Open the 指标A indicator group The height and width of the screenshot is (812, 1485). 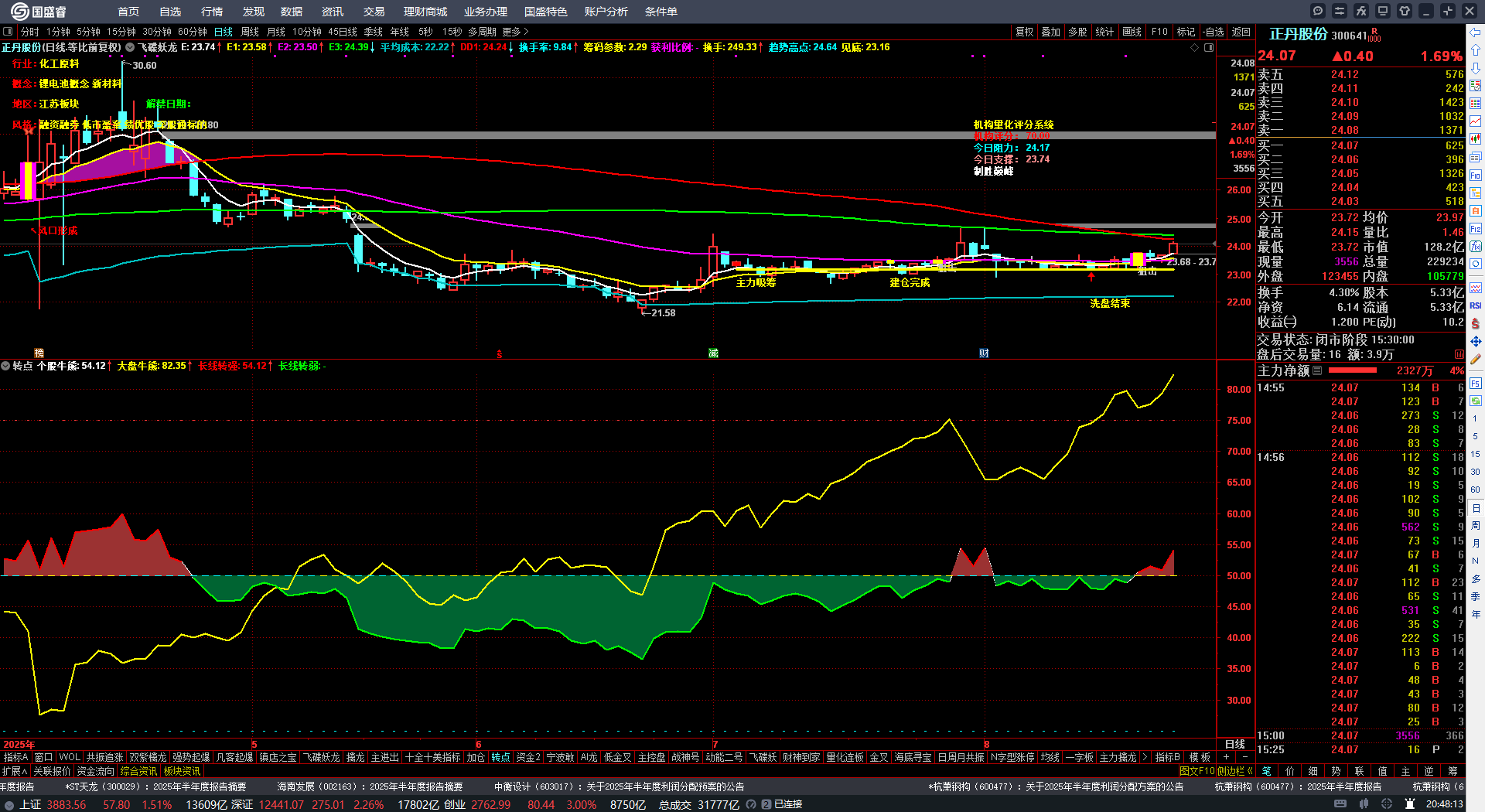(15, 757)
